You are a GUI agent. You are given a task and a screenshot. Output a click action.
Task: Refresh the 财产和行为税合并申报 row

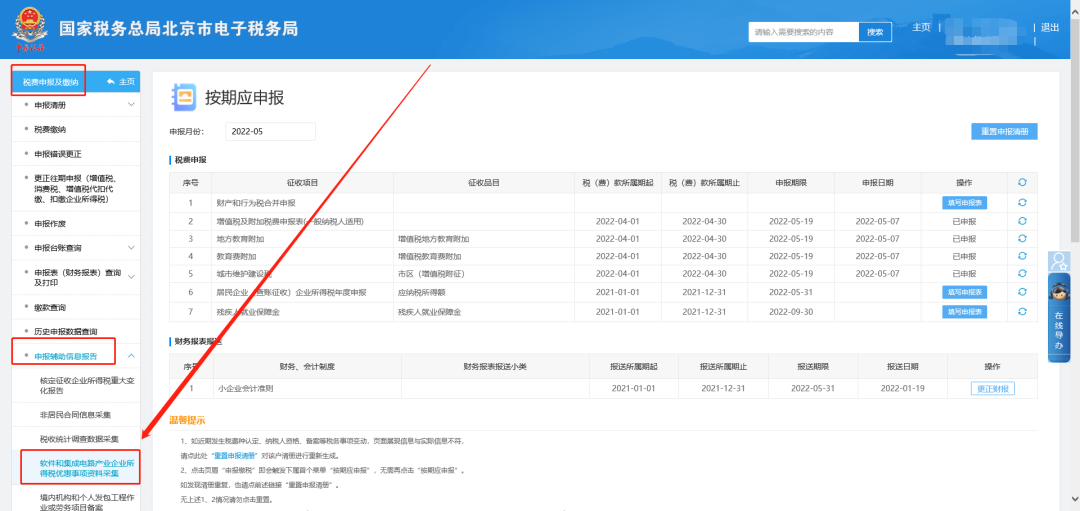pos(1022,202)
